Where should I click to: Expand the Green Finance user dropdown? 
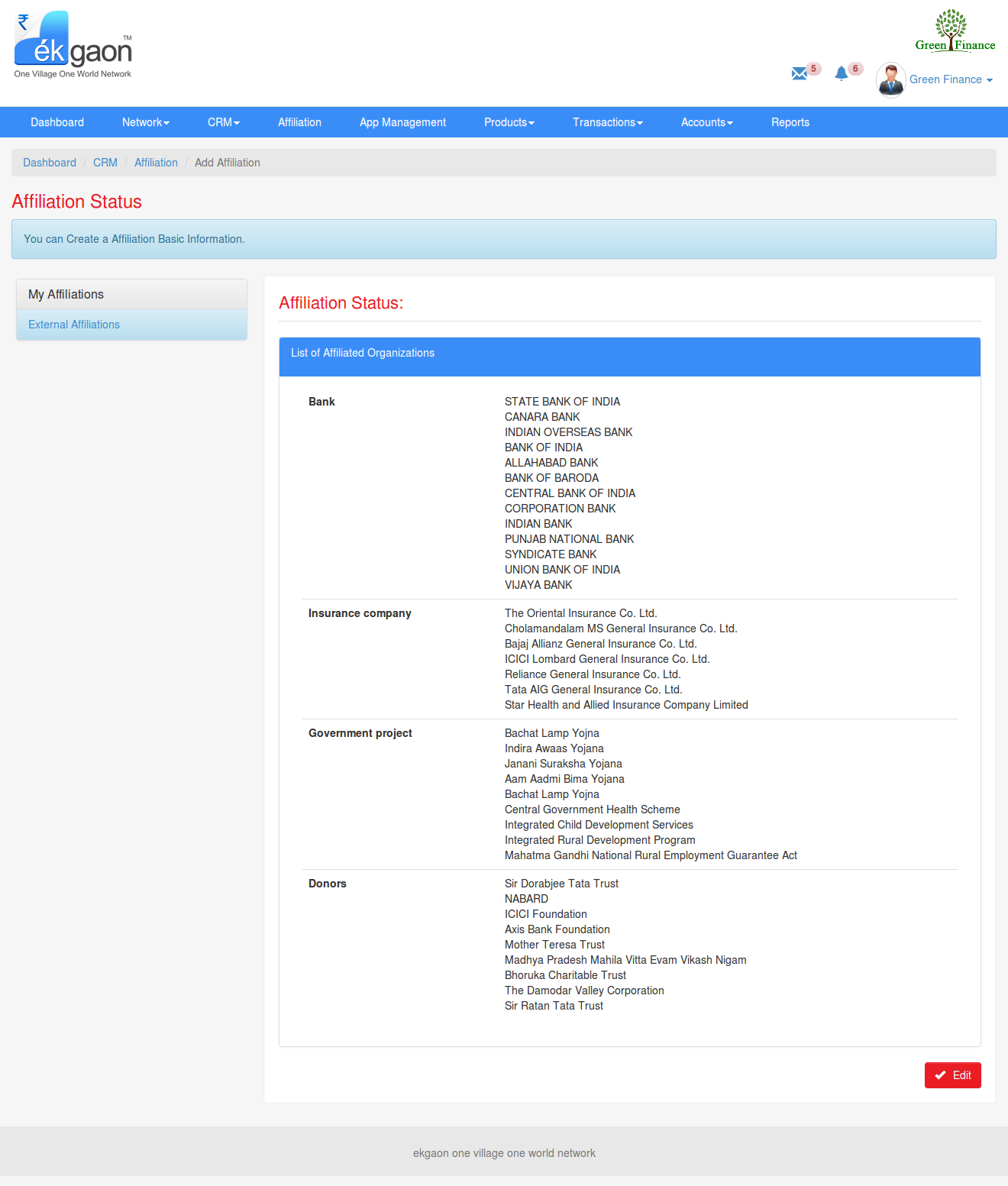pos(951,79)
